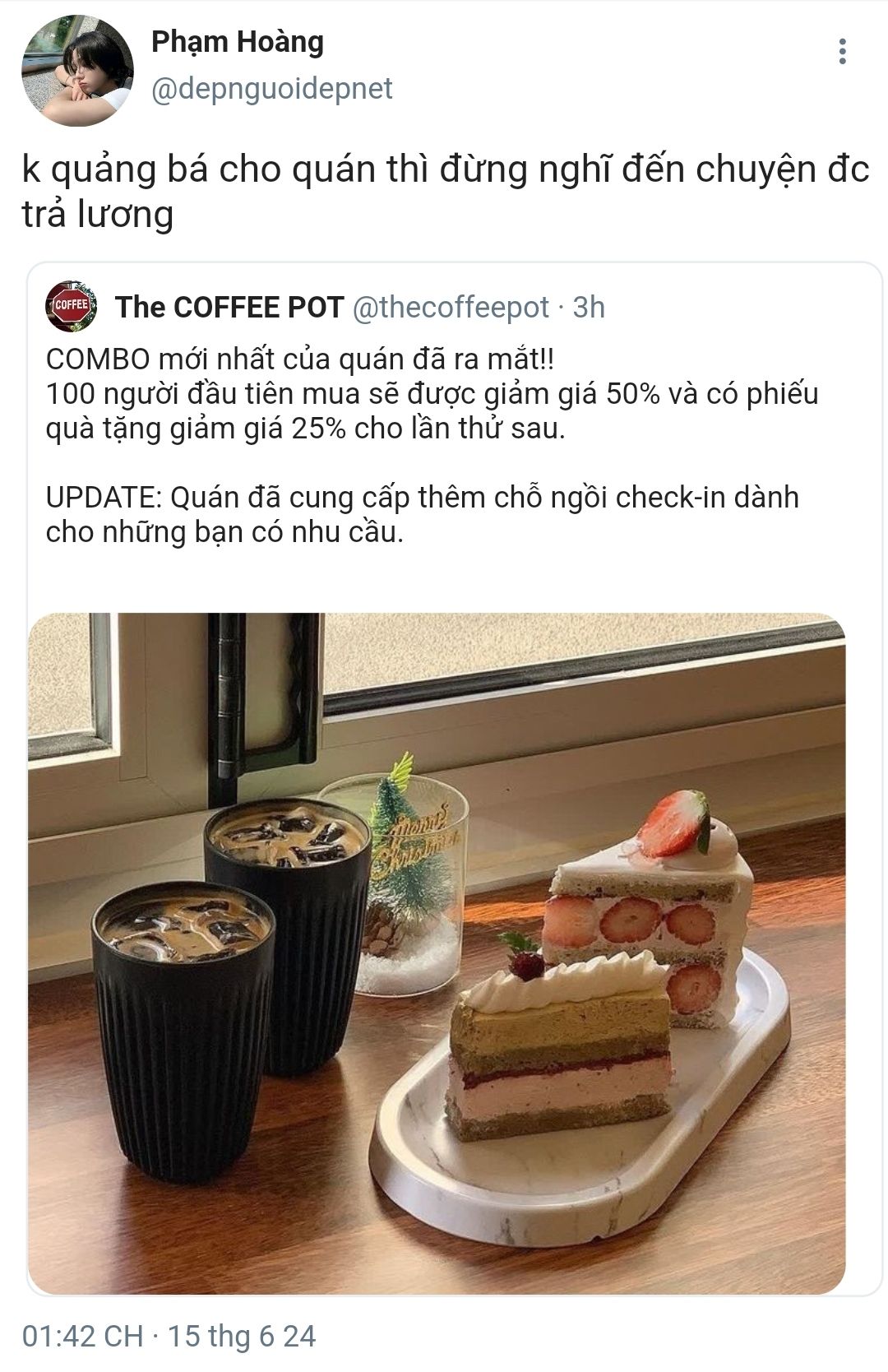This screenshot has height=1372, width=888.
Task: Tap The COFFEE POT round logo avatar
Action: tap(72, 306)
